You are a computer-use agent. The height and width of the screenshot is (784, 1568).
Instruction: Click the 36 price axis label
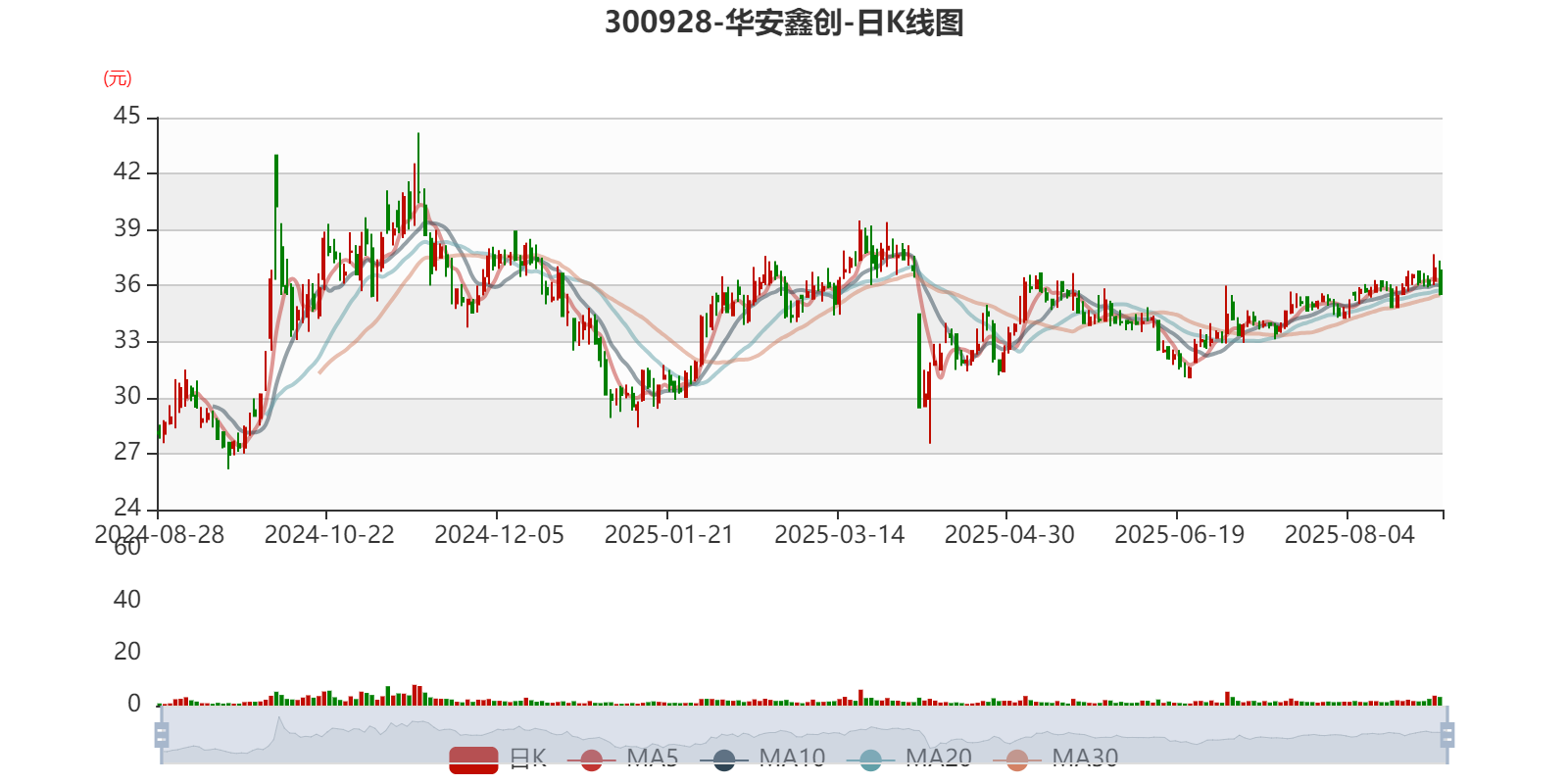pos(127,284)
